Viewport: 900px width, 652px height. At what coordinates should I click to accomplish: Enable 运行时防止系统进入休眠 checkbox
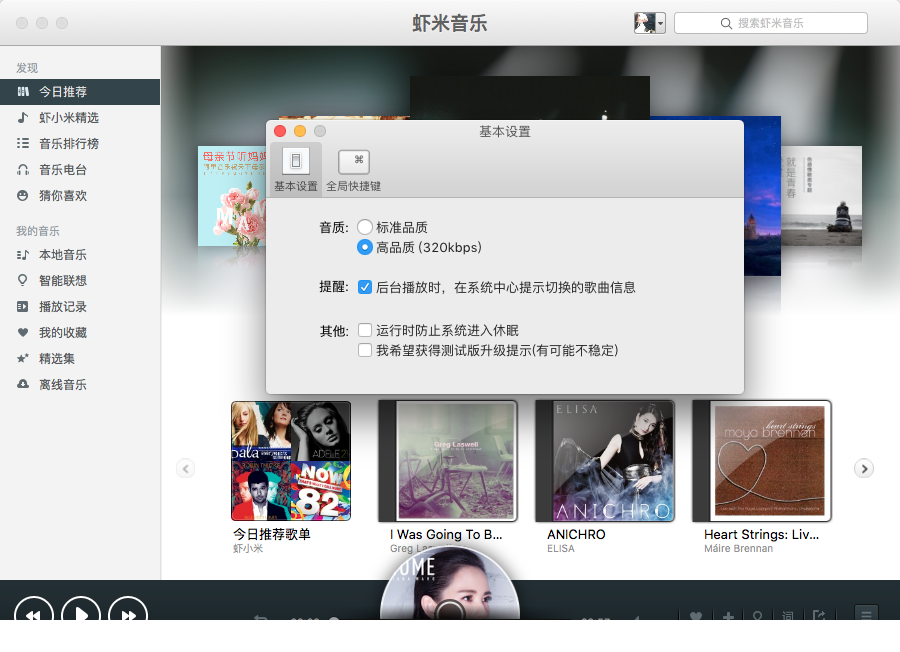pyautogui.click(x=364, y=330)
